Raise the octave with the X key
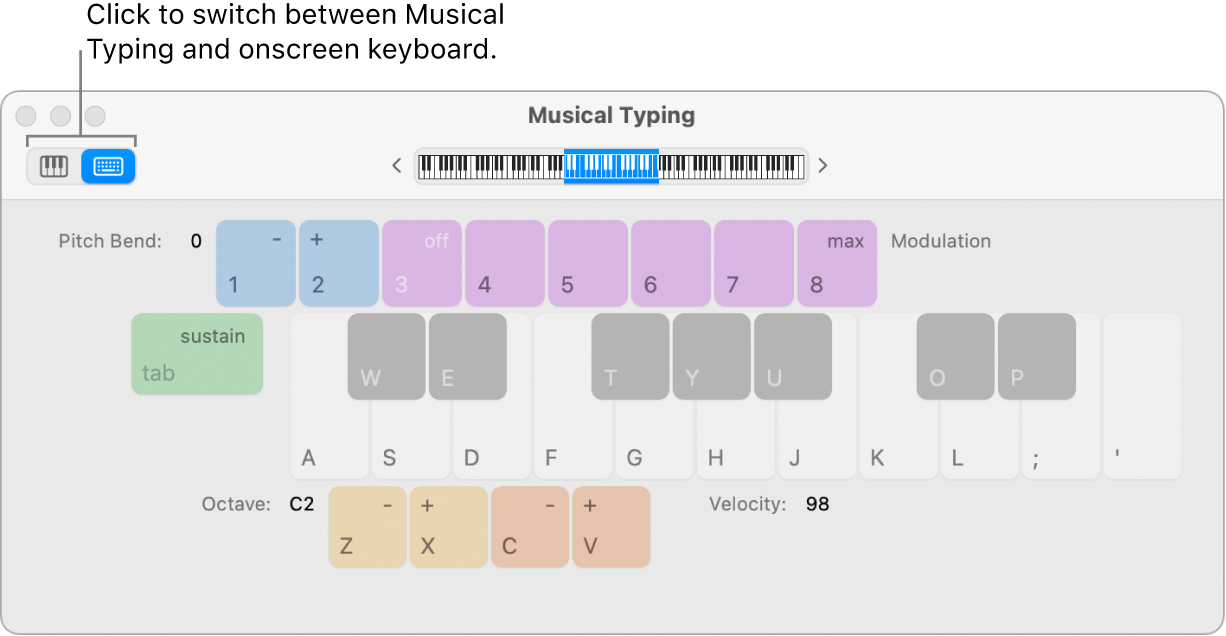 [x=448, y=527]
